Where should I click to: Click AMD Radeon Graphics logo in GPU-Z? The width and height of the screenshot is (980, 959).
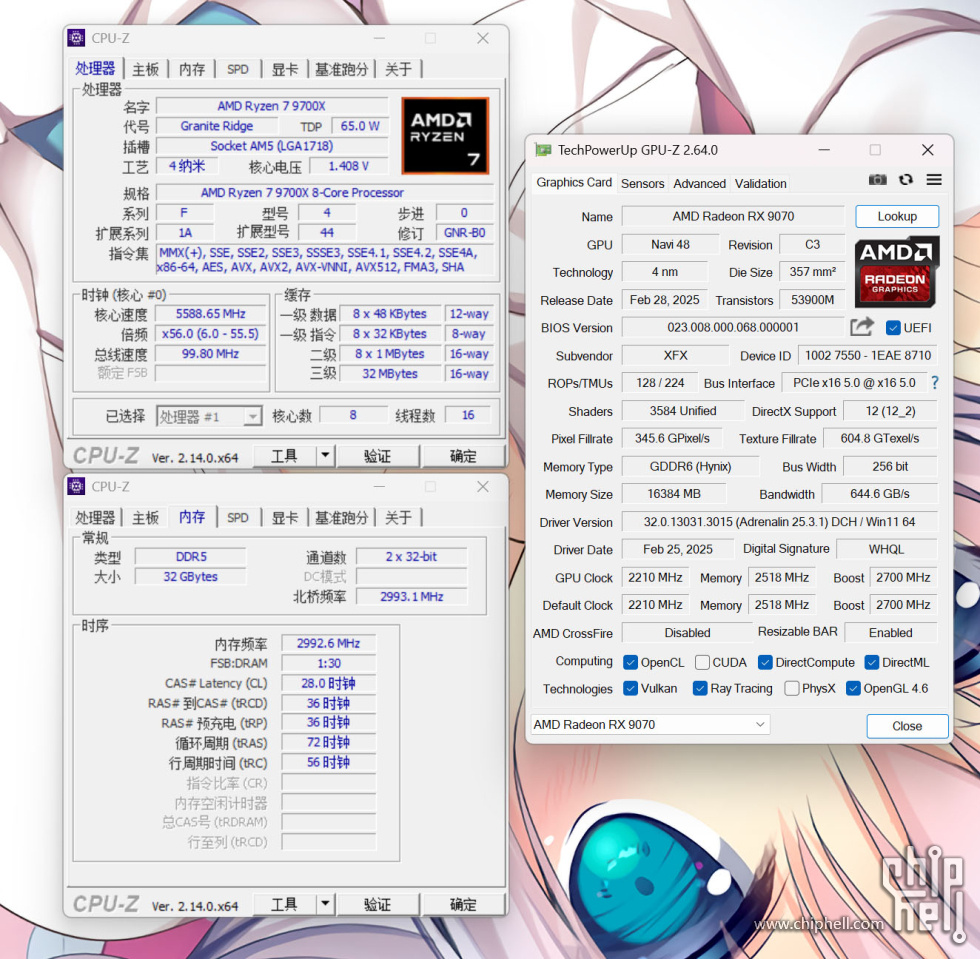click(x=896, y=272)
